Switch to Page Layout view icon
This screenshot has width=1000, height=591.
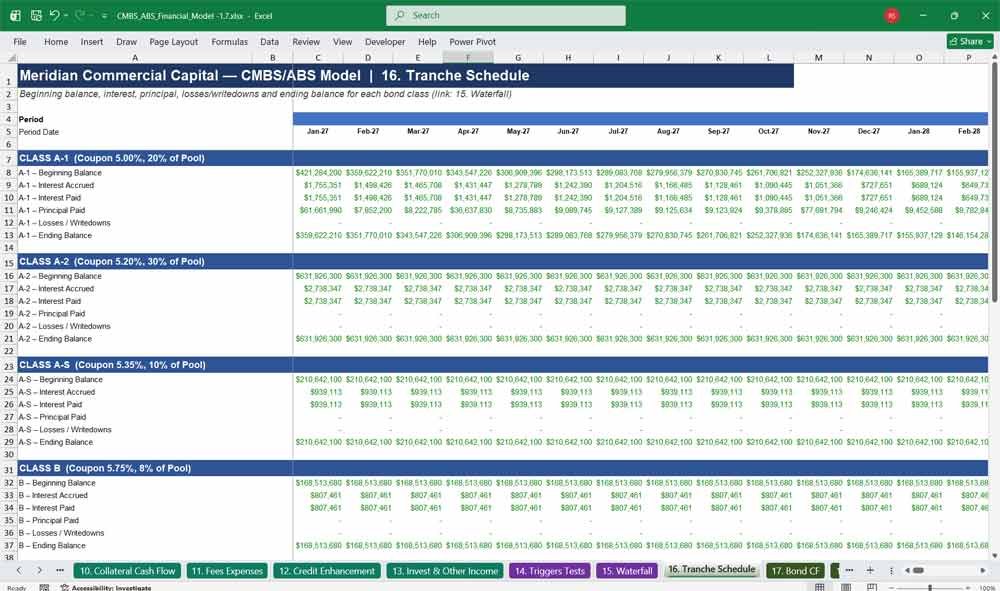[x=846, y=587]
